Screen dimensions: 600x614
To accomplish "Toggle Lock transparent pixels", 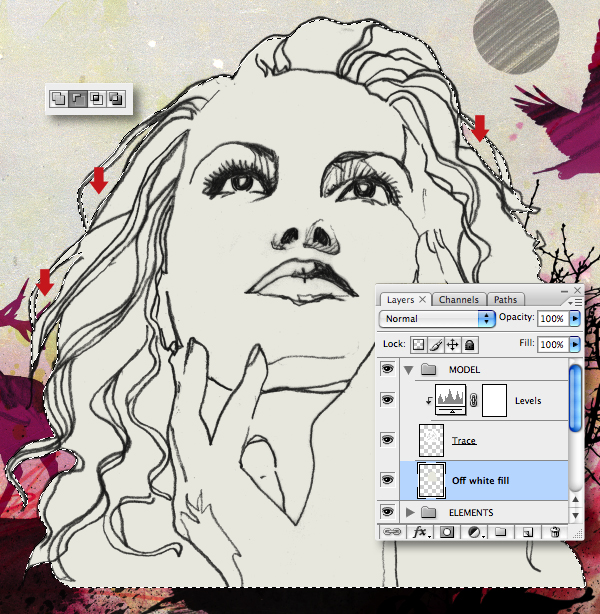I will pos(419,345).
